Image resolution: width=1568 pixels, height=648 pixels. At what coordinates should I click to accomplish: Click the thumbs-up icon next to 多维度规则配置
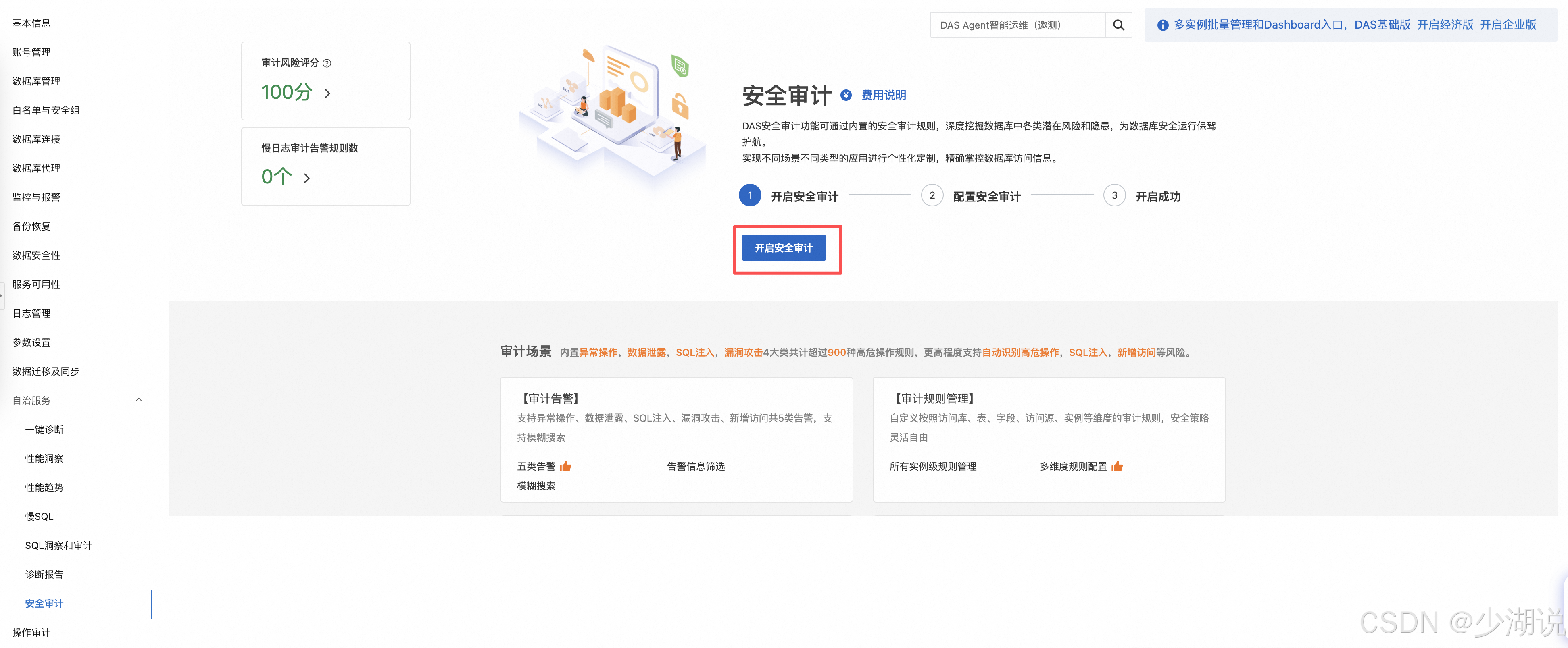pos(1117,467)
